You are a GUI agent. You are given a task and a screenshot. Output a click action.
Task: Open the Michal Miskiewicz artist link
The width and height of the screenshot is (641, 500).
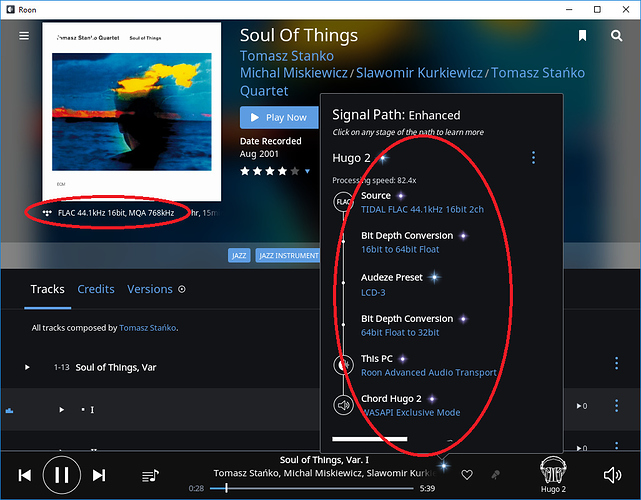click(294, 73)
